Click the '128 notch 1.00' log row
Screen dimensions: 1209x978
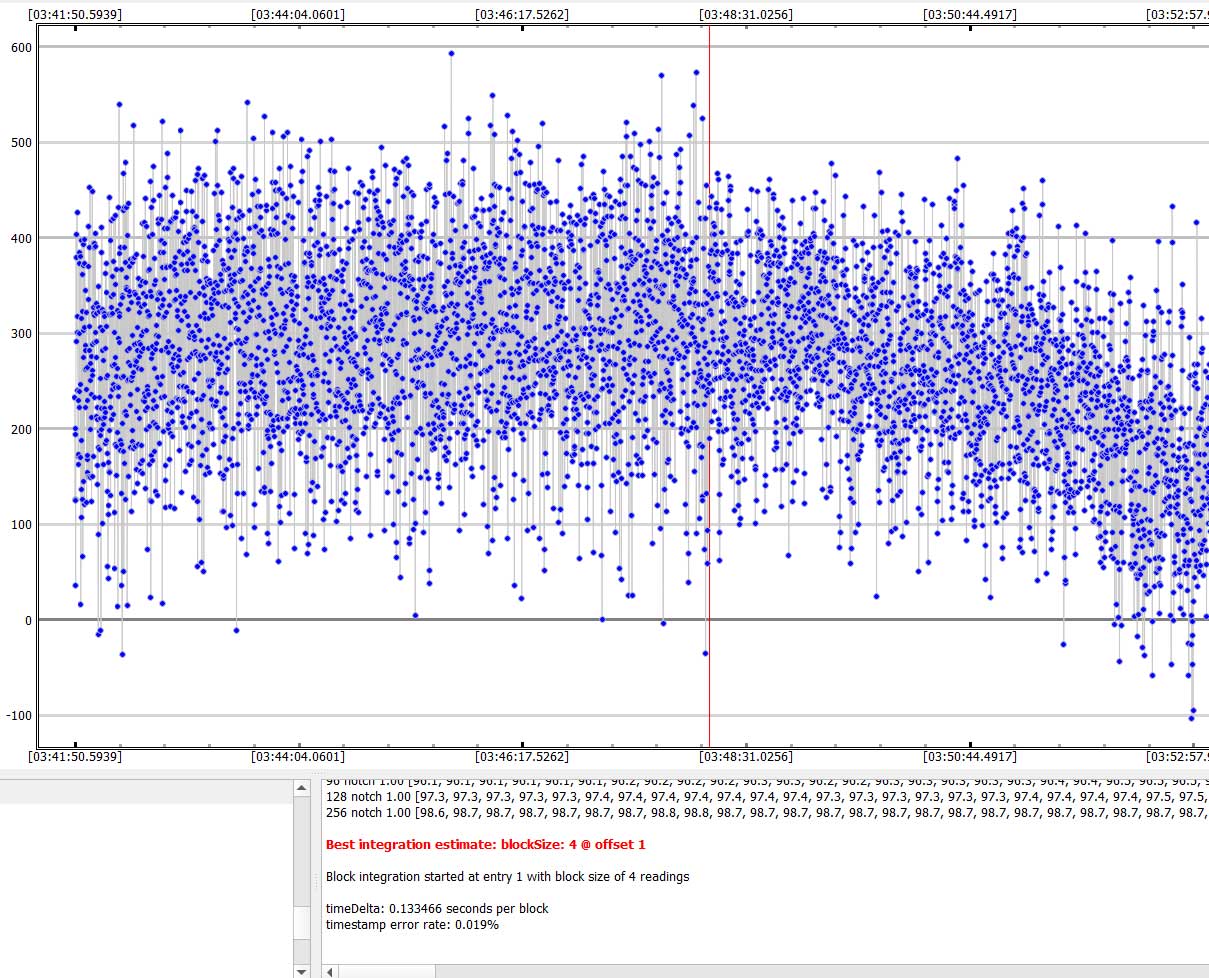pyautogui.click(x=767, y=797)
